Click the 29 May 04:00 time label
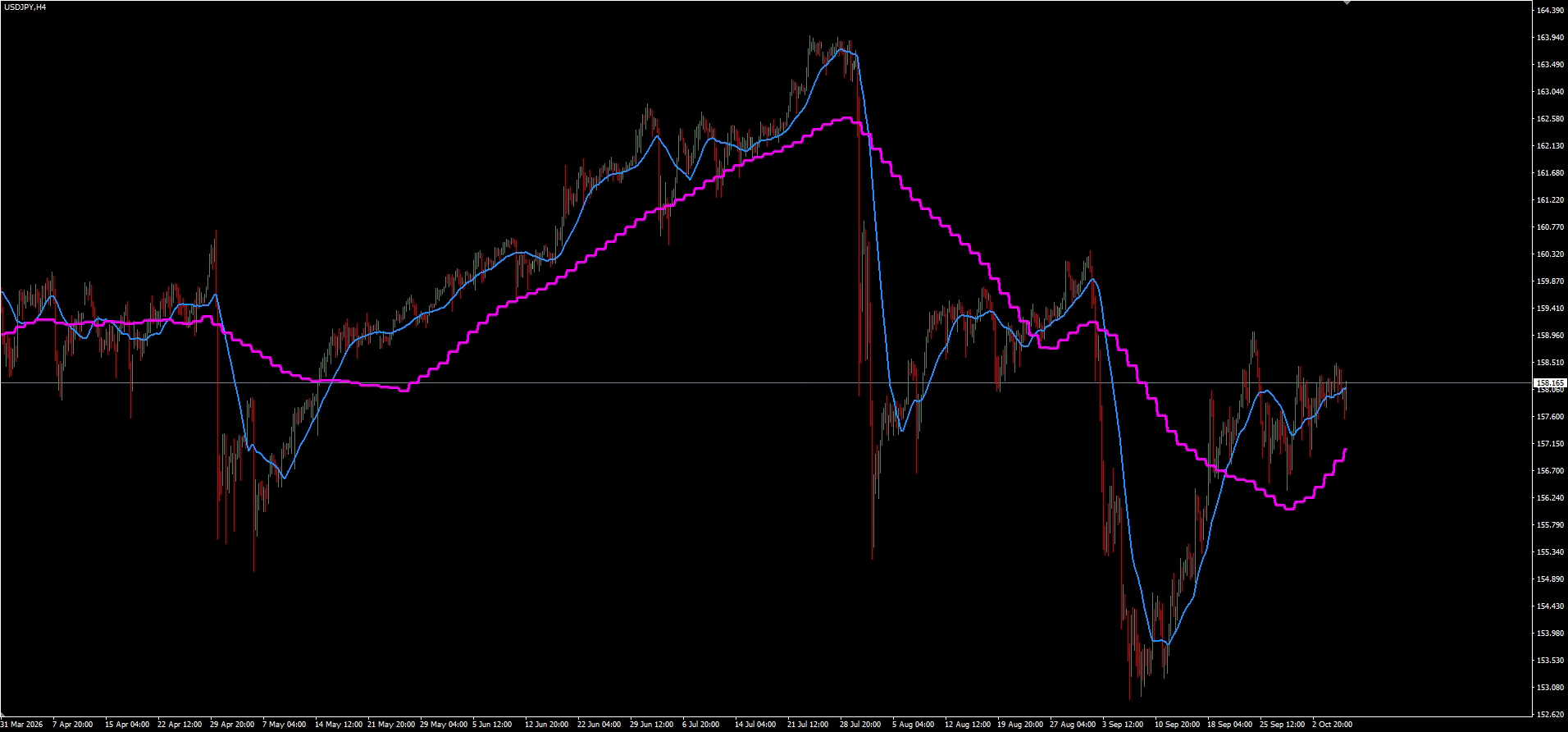The height and width of the screenshot is (732, 1568). pos(444,725)
